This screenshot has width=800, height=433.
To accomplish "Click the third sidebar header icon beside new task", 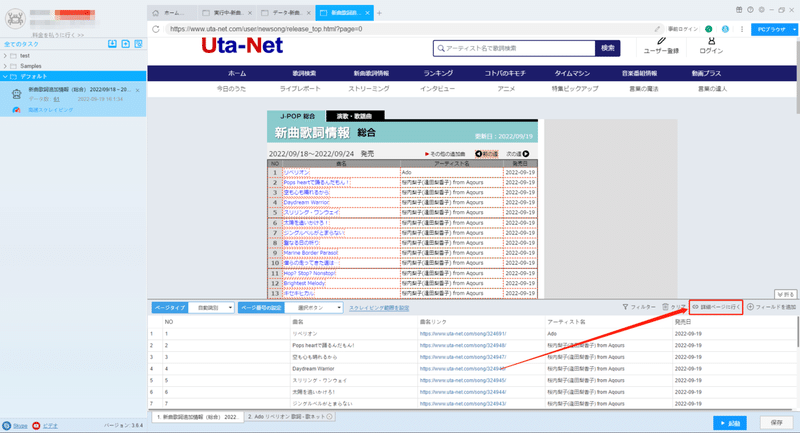I will point(138,44).
